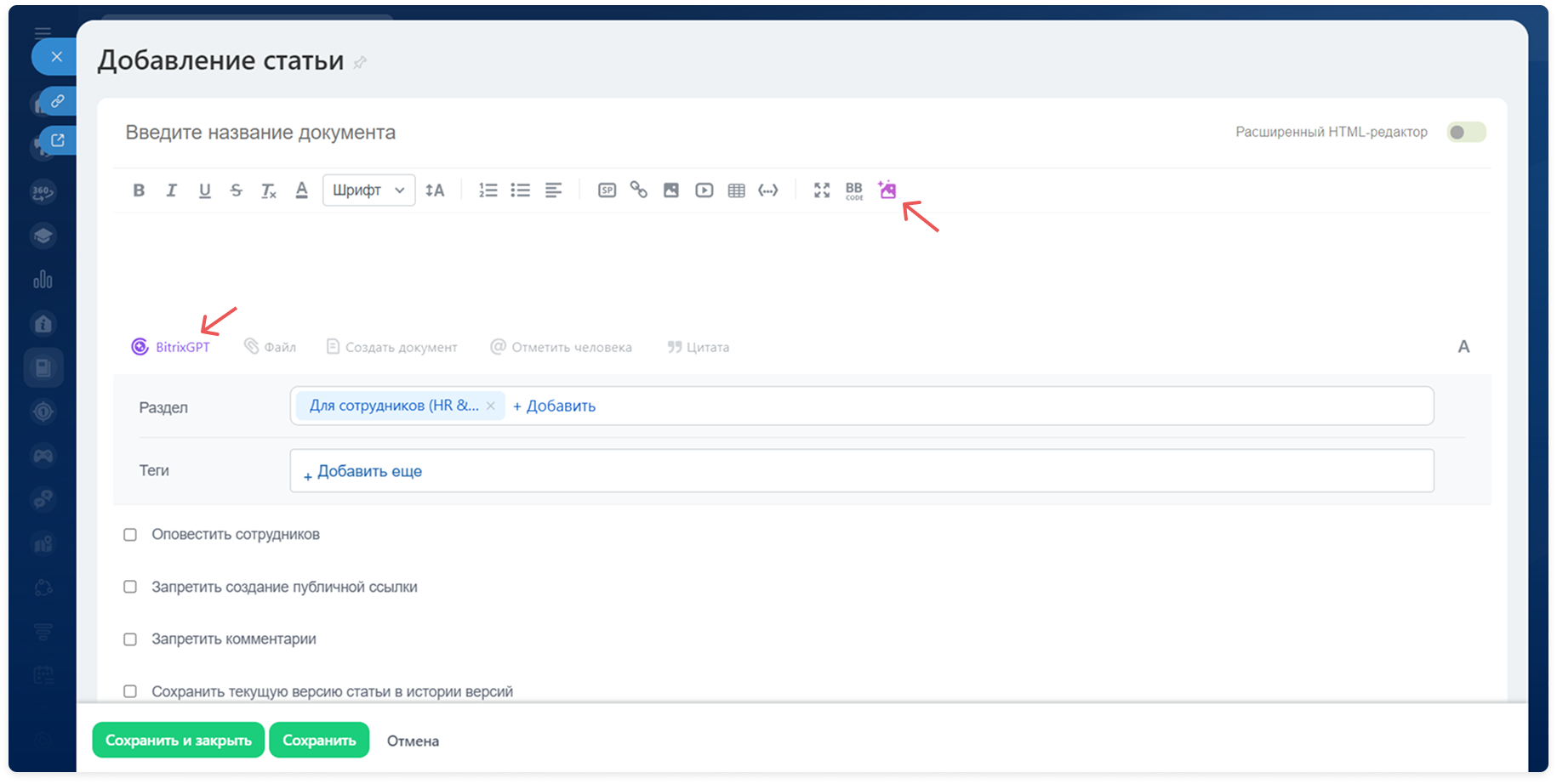The height and width of the screenshot is (784, 1557).
Task: Open BitrixGPT assistant
Action: [170, 347]
